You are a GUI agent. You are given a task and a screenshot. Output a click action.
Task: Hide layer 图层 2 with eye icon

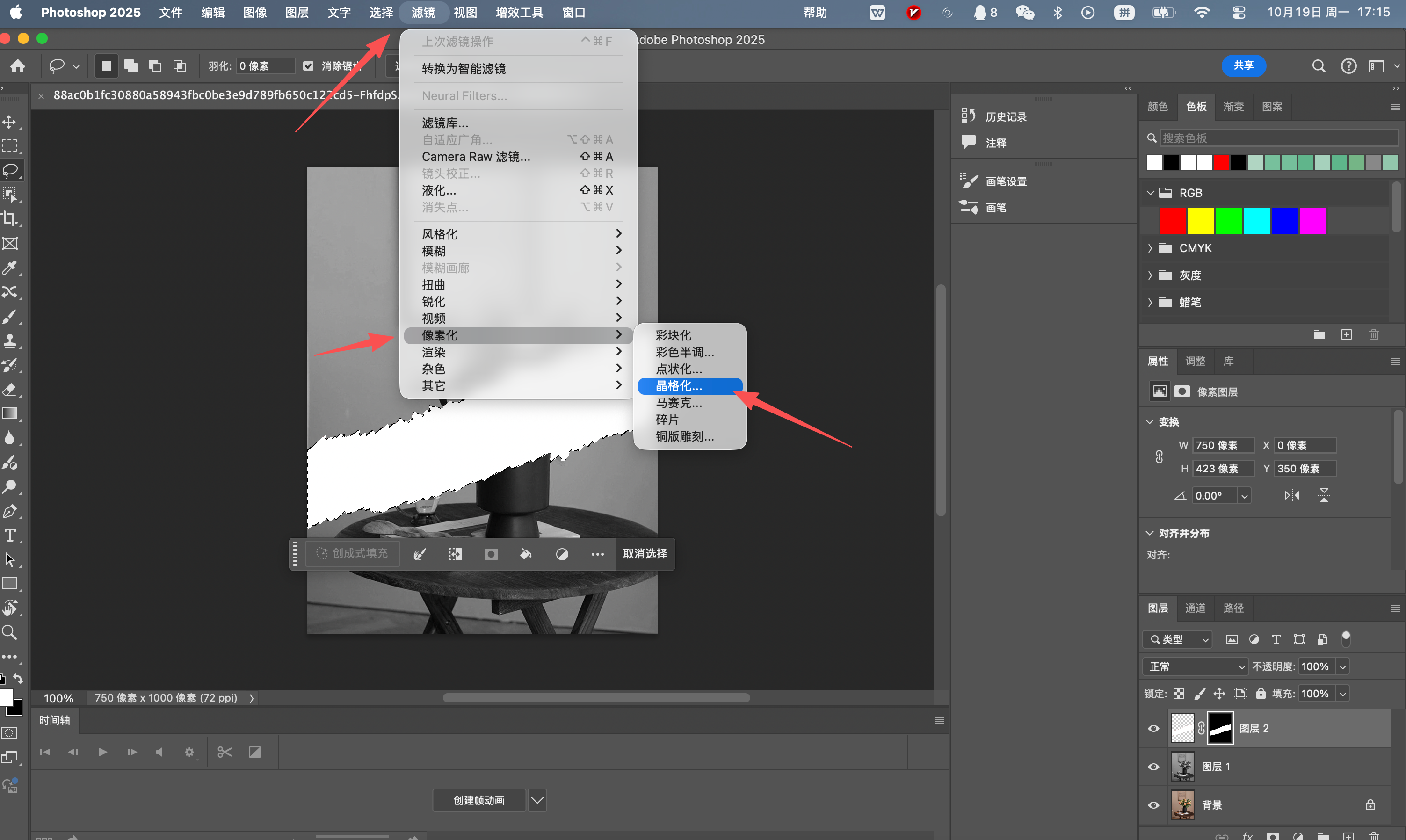(x=1153, y=729)
